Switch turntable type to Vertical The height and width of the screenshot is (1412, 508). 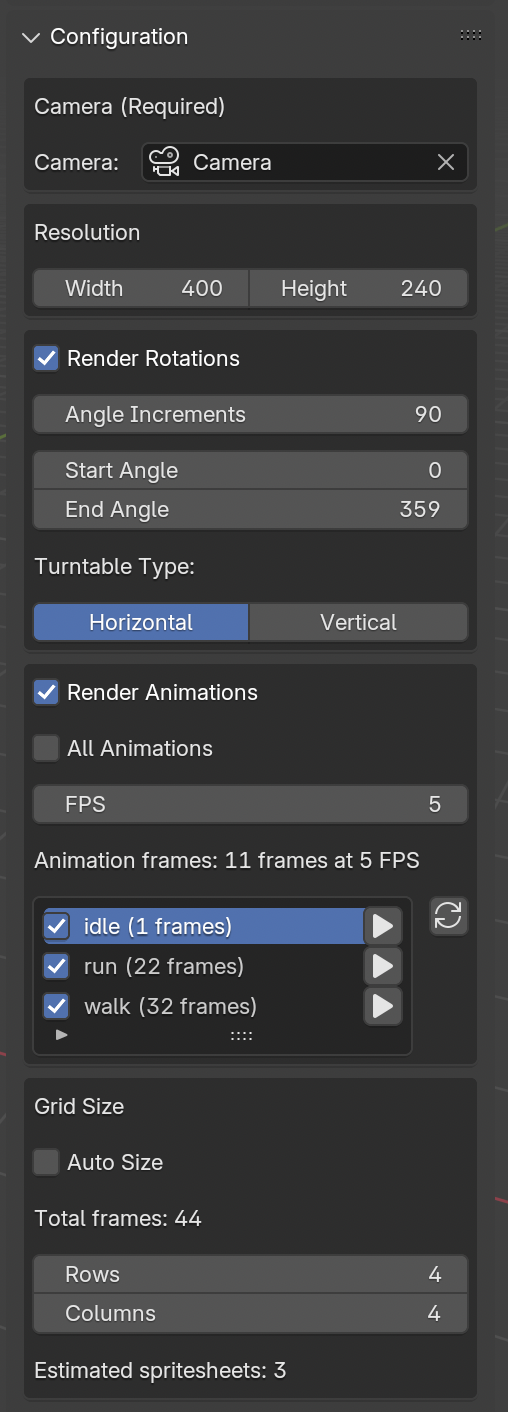(358, 622)
